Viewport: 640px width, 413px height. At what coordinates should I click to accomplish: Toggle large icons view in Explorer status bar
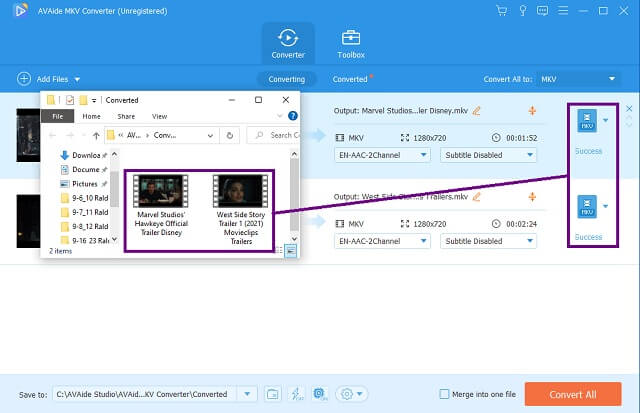pos(290,251)
